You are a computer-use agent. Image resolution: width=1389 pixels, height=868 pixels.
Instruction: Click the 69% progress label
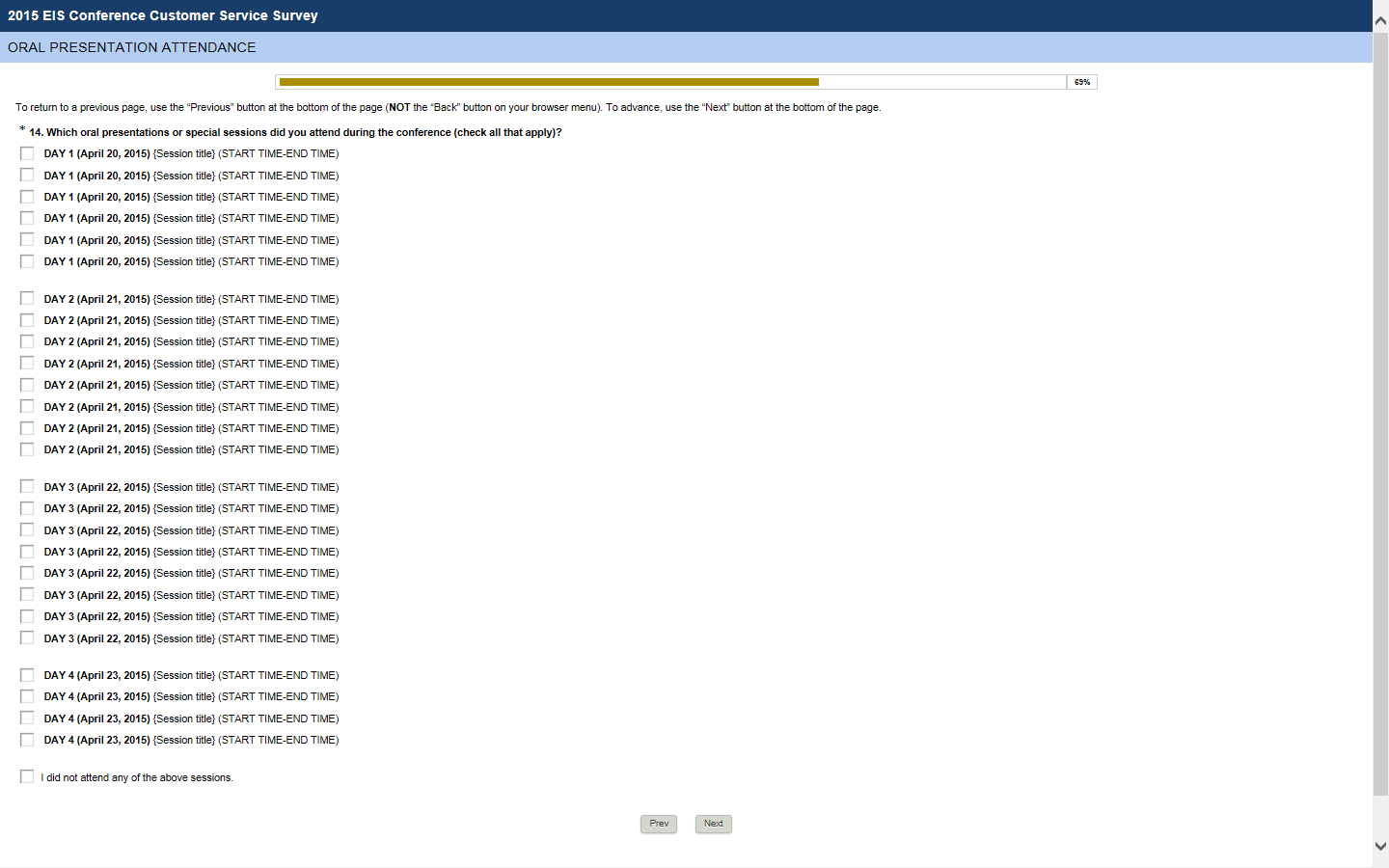[x=1082, y=82]
